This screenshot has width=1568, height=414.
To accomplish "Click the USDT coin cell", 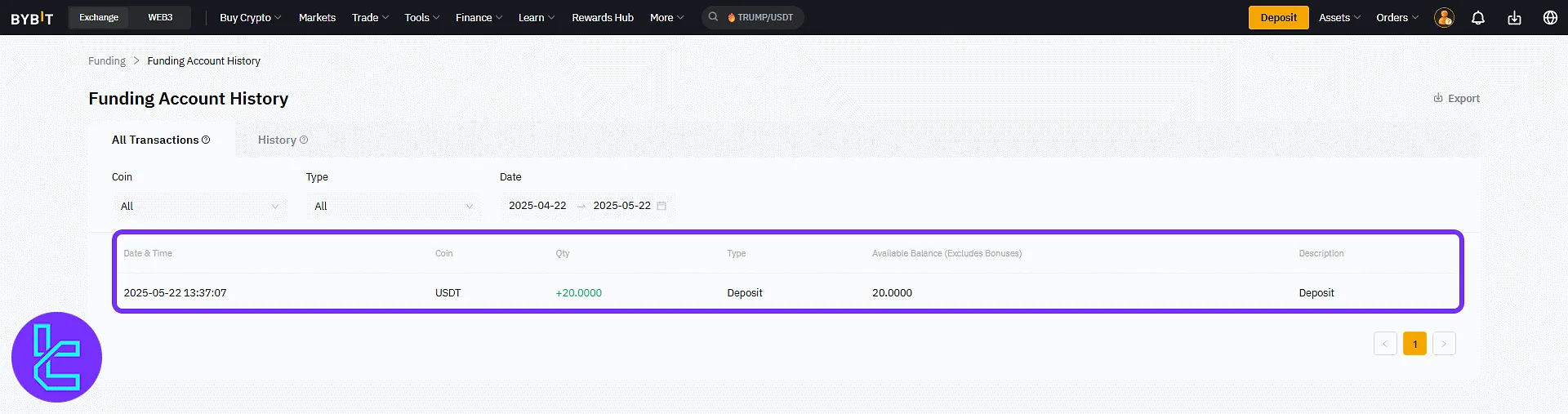I will point(448,292).
